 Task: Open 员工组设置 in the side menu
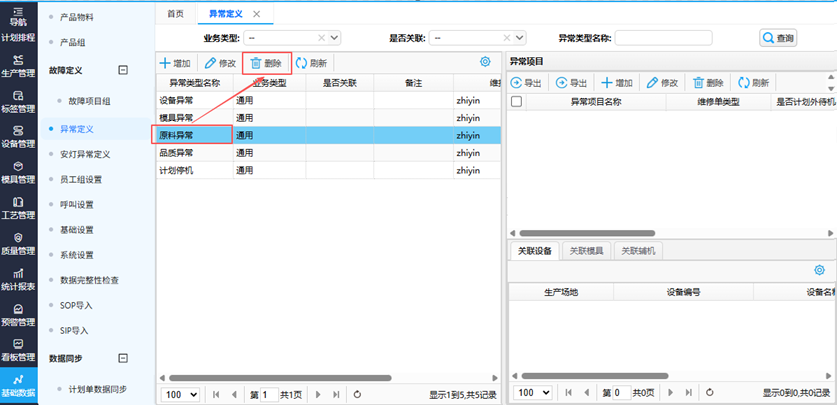81,179
